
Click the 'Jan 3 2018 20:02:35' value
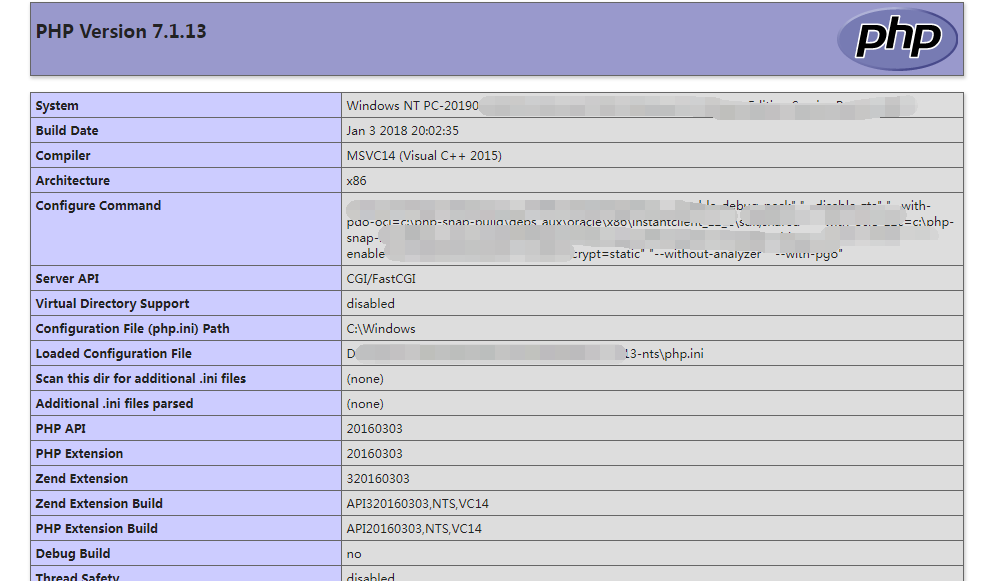402,131
